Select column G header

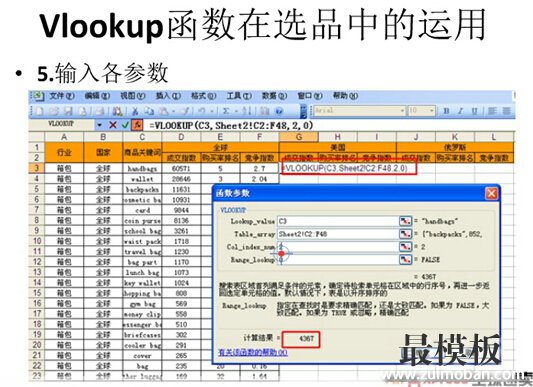(x=299, y=137)
